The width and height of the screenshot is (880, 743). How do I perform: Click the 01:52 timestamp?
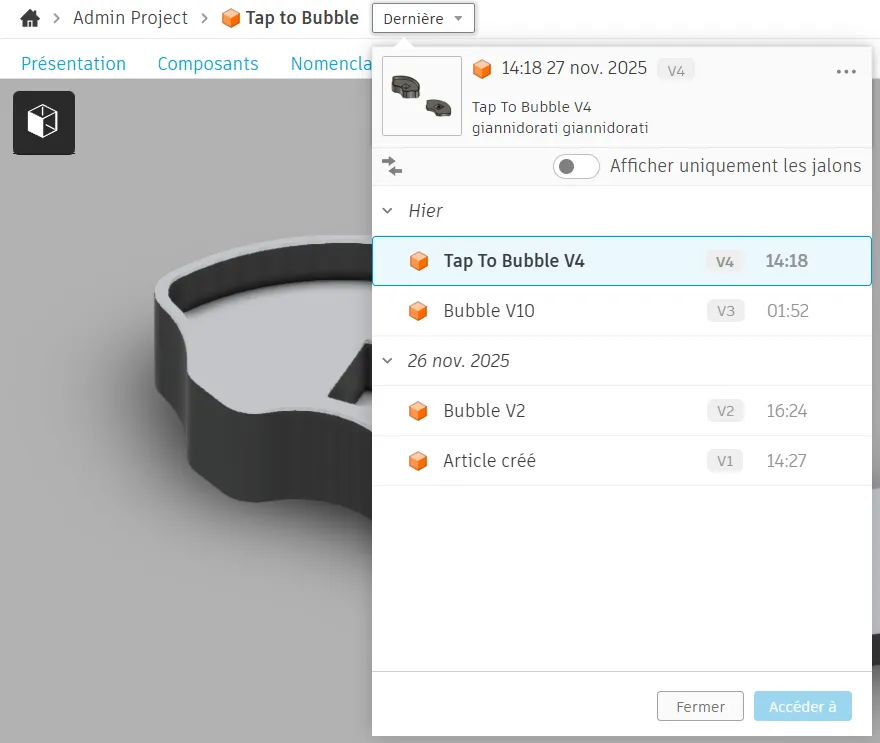tap(787, 311)
